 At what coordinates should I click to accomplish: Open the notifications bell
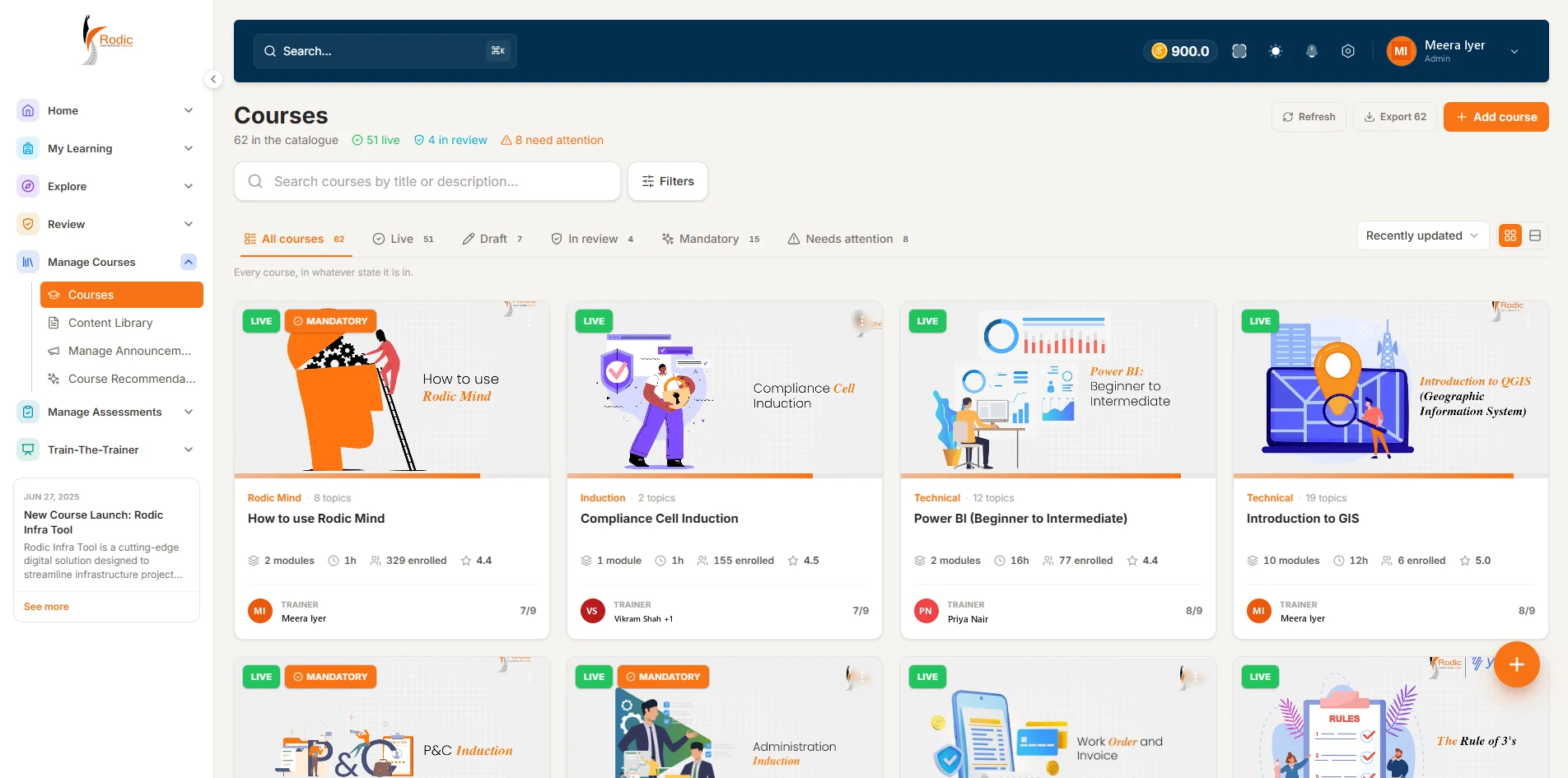pos(1312,51)
